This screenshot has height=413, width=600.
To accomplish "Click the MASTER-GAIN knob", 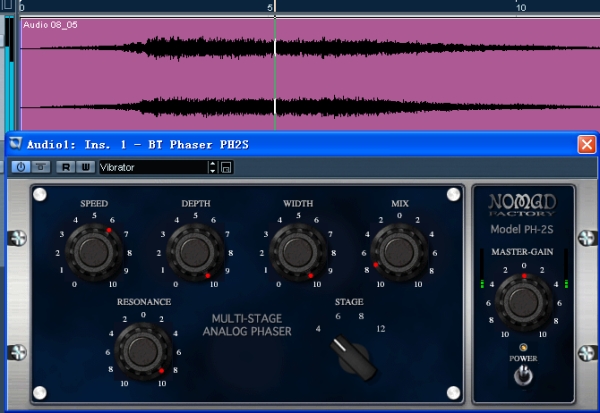I will pos(523,302).
